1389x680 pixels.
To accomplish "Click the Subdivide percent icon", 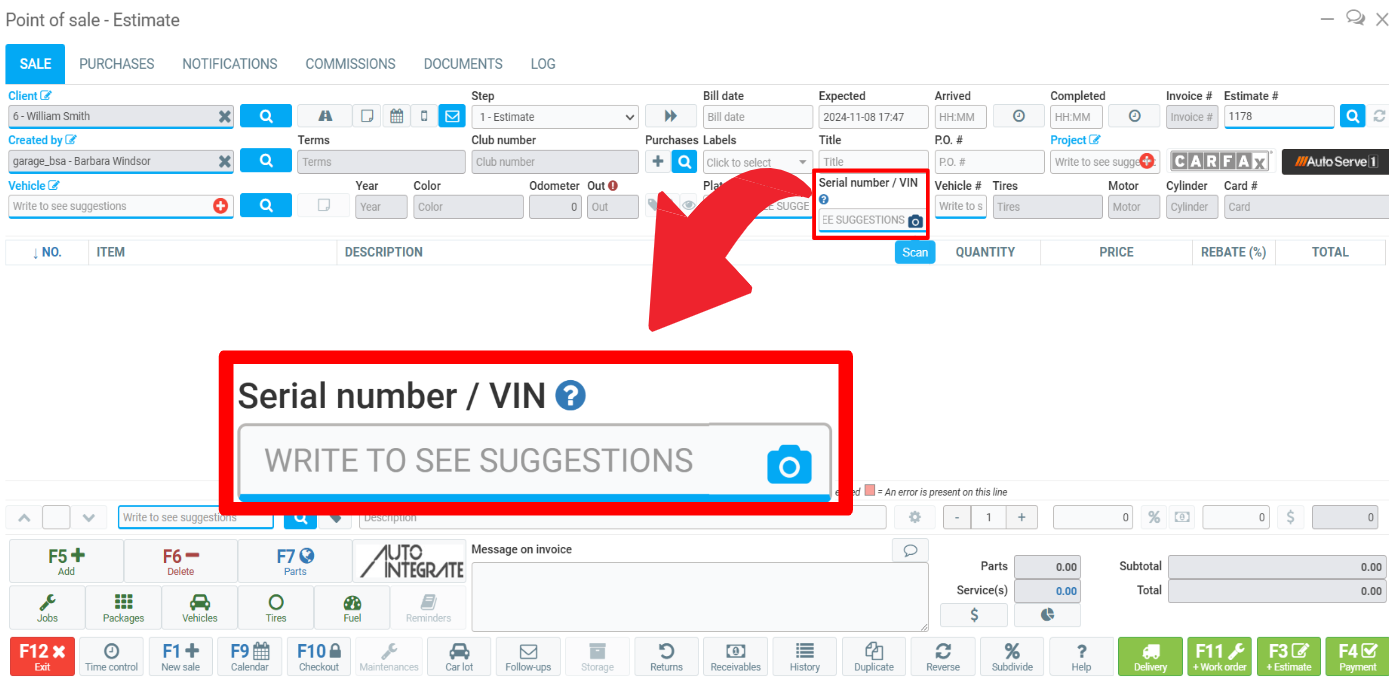I will 1011,656.
